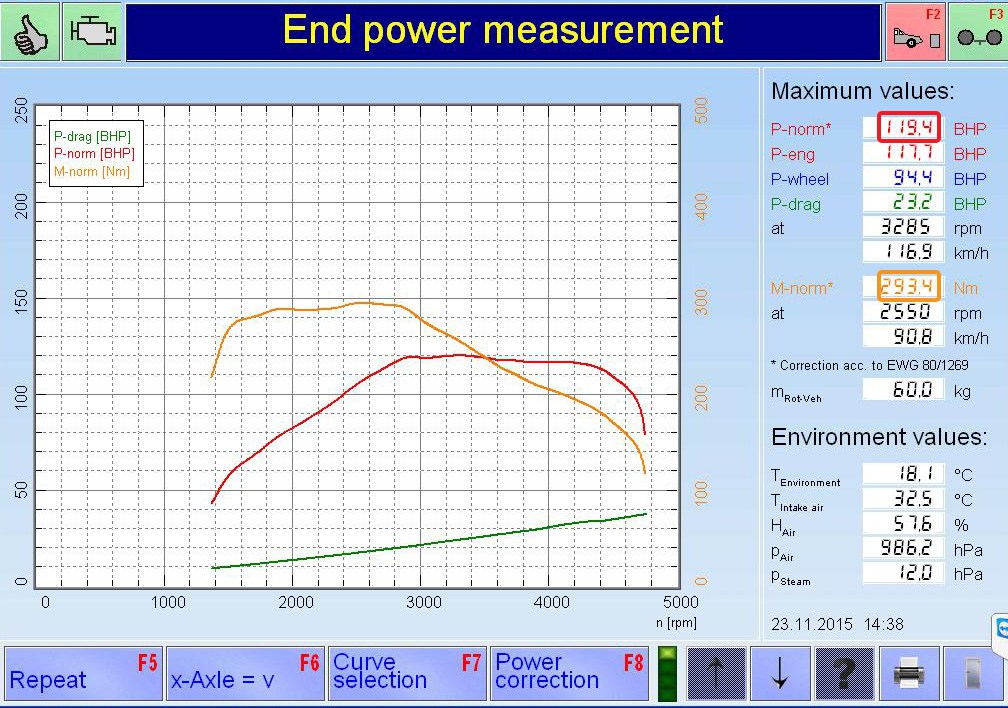Click the 250 BHP left axis label
The width and height of the screenshot is (1008, 708).
[x=21, y=111]
